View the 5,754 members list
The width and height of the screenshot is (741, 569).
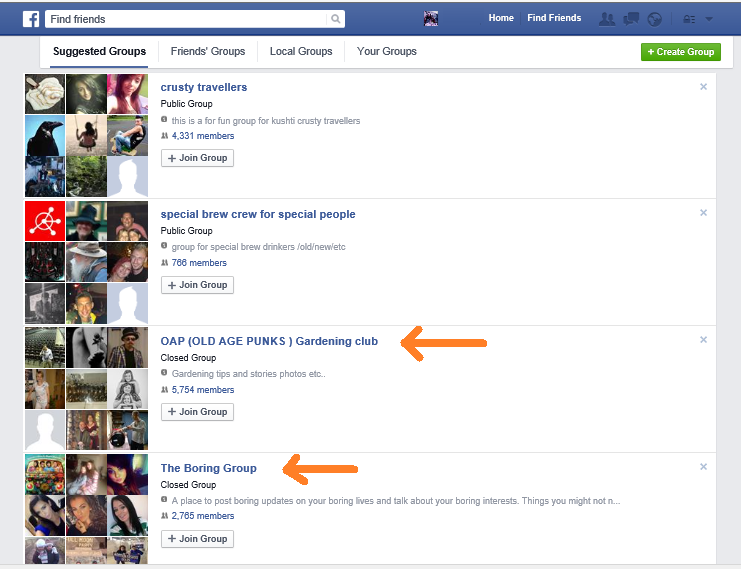(203, 390)
